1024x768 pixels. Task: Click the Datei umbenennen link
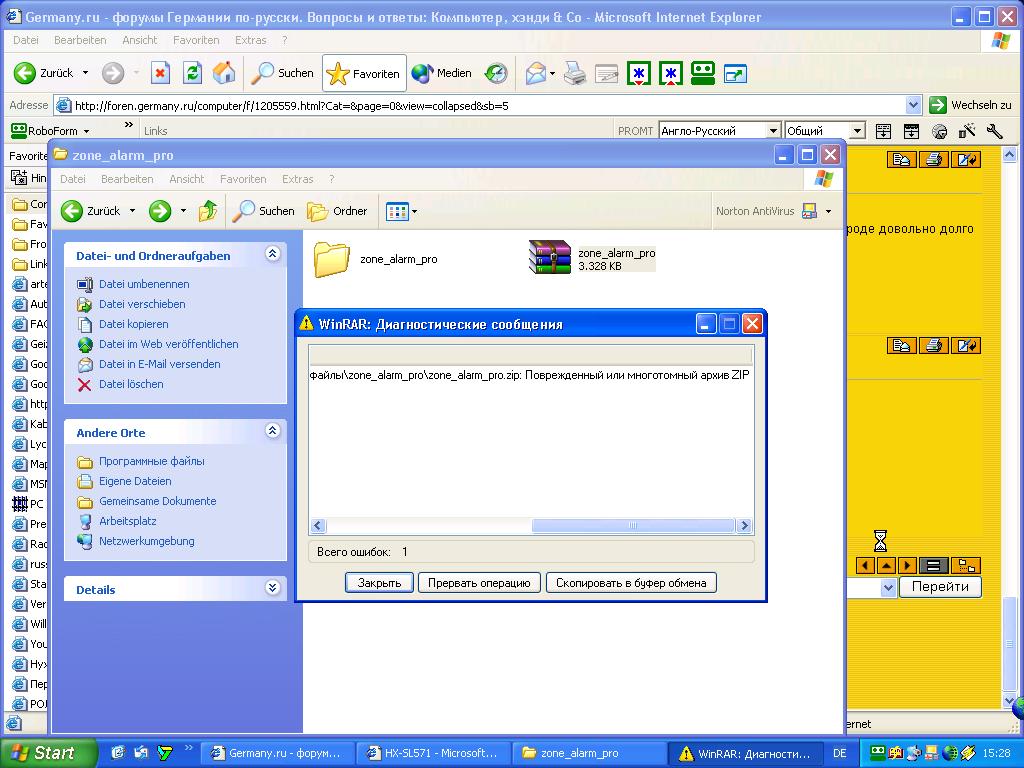144,284
